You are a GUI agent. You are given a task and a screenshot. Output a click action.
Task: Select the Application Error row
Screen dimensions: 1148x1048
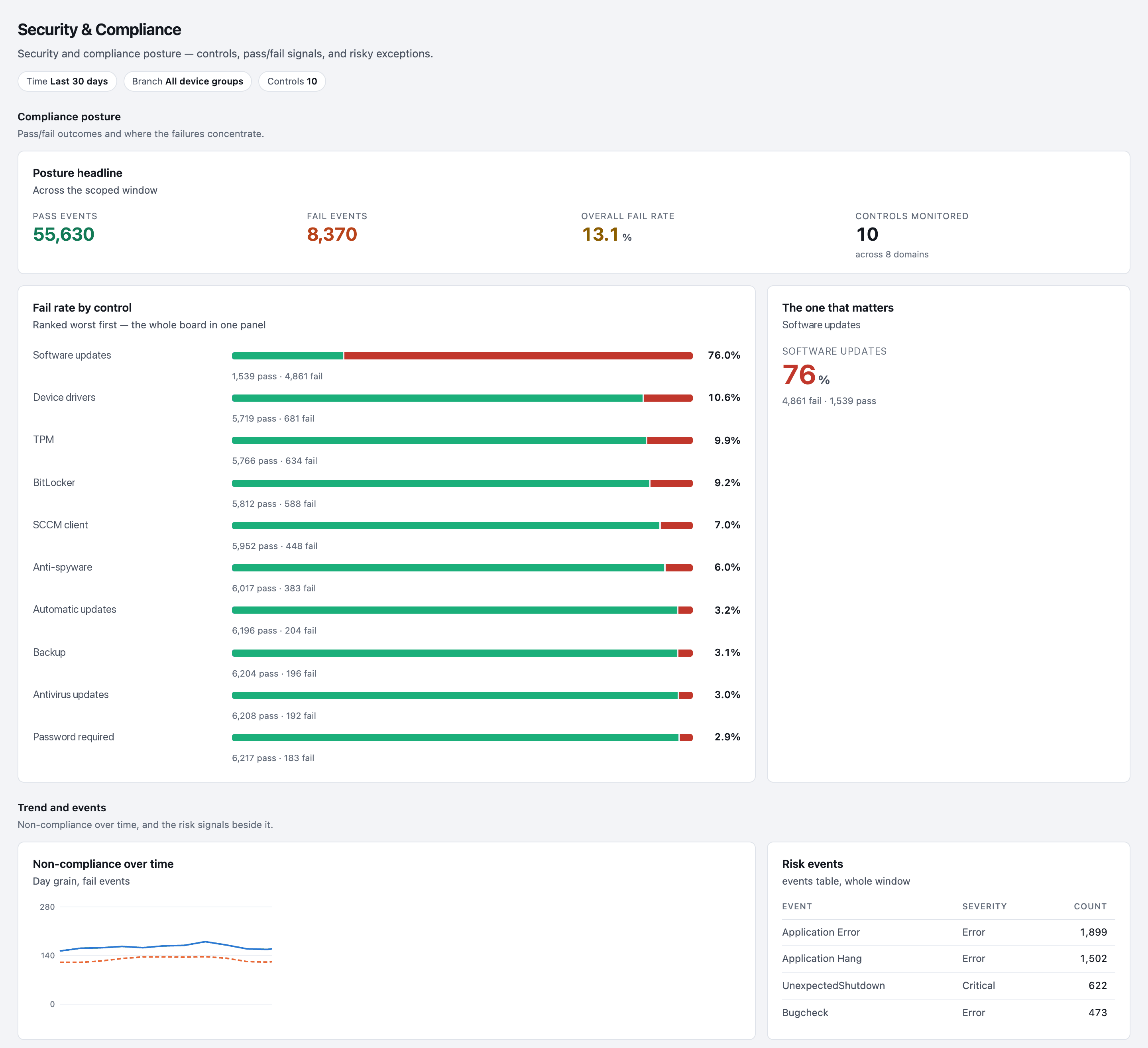(x=948, y=932)
